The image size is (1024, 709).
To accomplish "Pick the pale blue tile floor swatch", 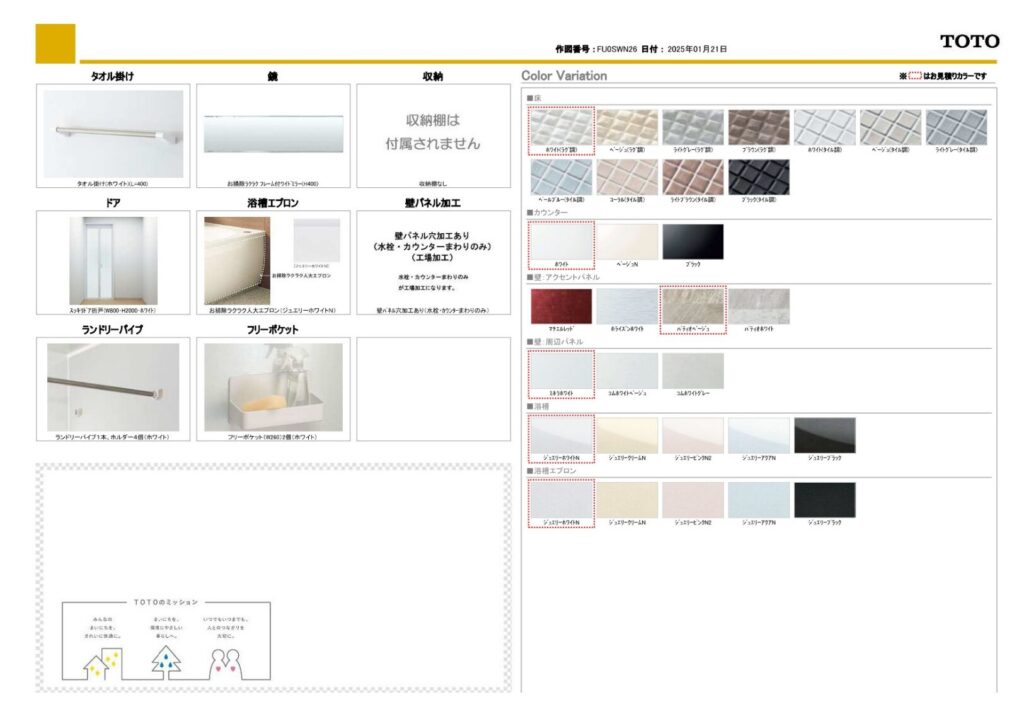I will 560,177.
